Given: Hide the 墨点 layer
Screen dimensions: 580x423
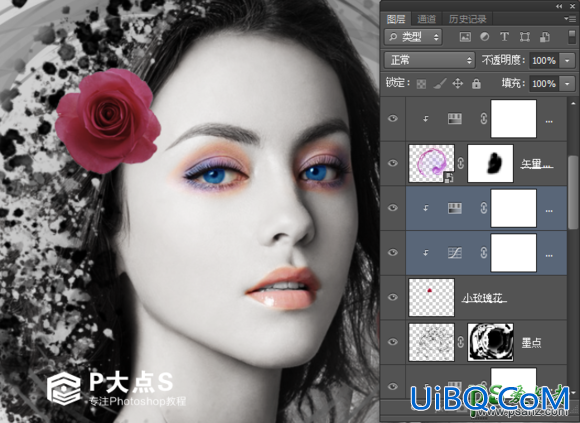Looking at the screenshot, I should [x=393, y=342].
